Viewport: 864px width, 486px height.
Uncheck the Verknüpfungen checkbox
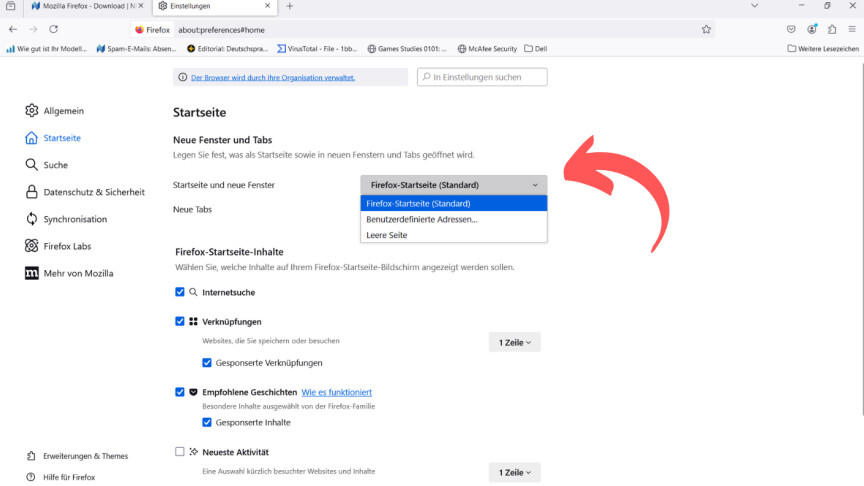click(x=180, y=321)
